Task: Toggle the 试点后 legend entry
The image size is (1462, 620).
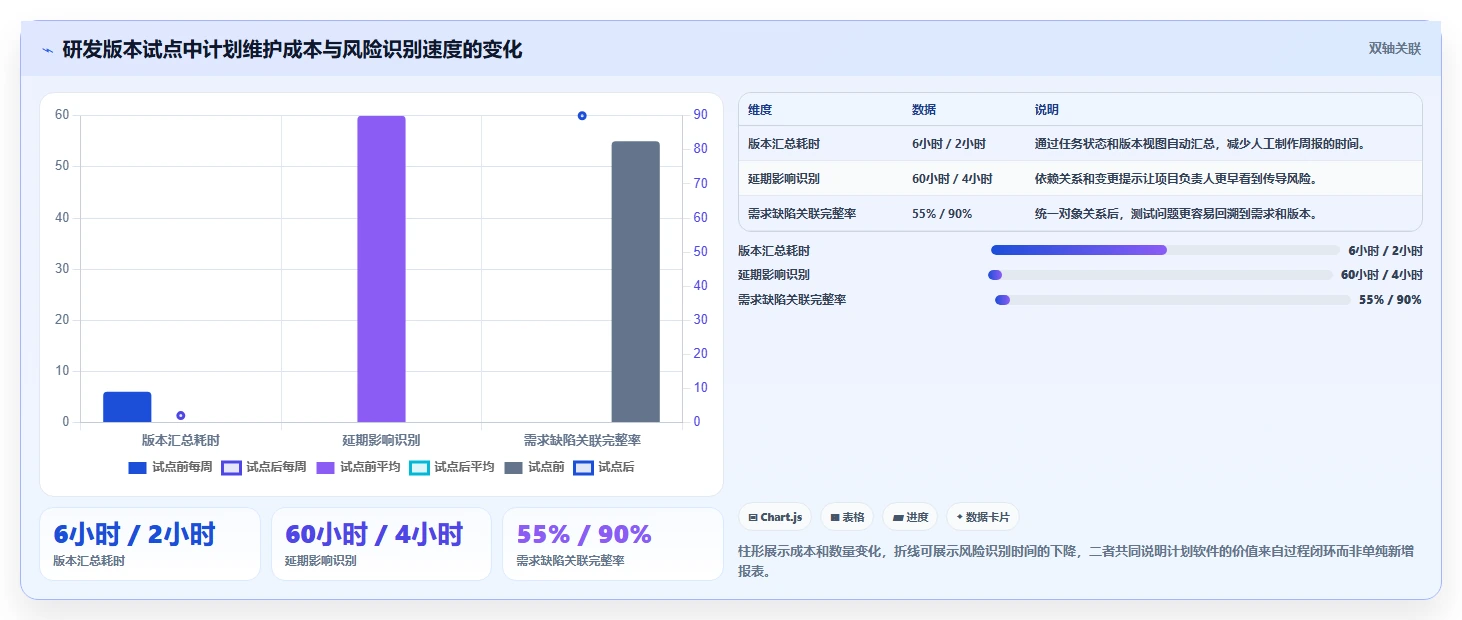Action: (x=604, y=467)
